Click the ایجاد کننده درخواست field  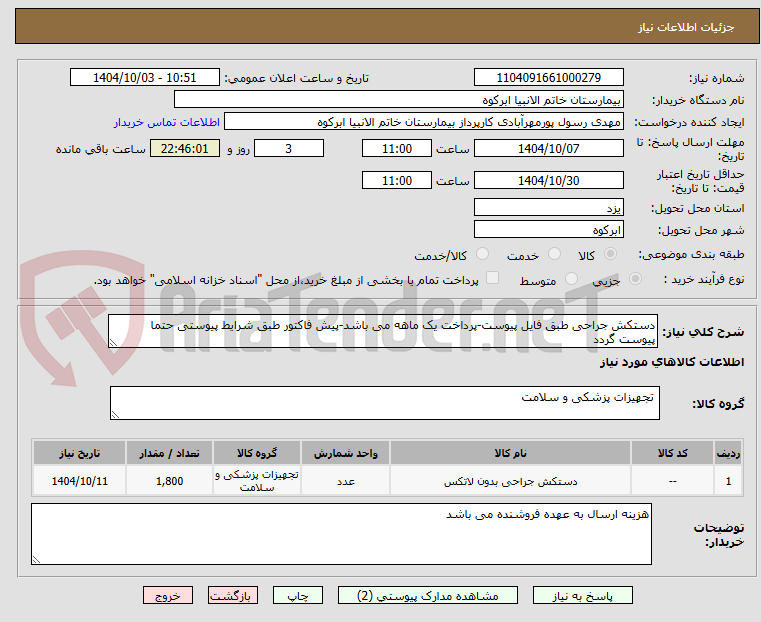click(x=424, y=122)
